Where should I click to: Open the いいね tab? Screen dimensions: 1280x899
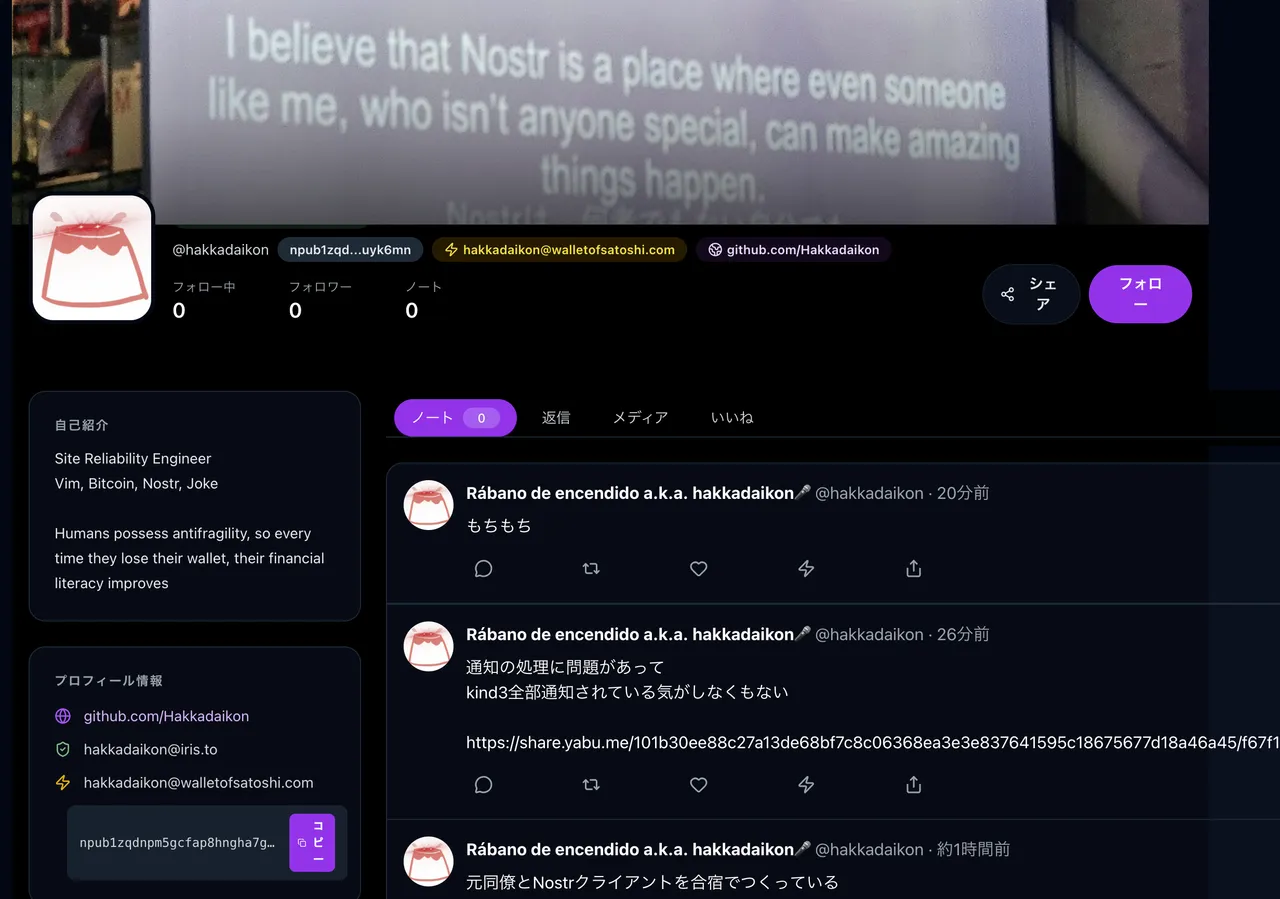tap(732, 418)
